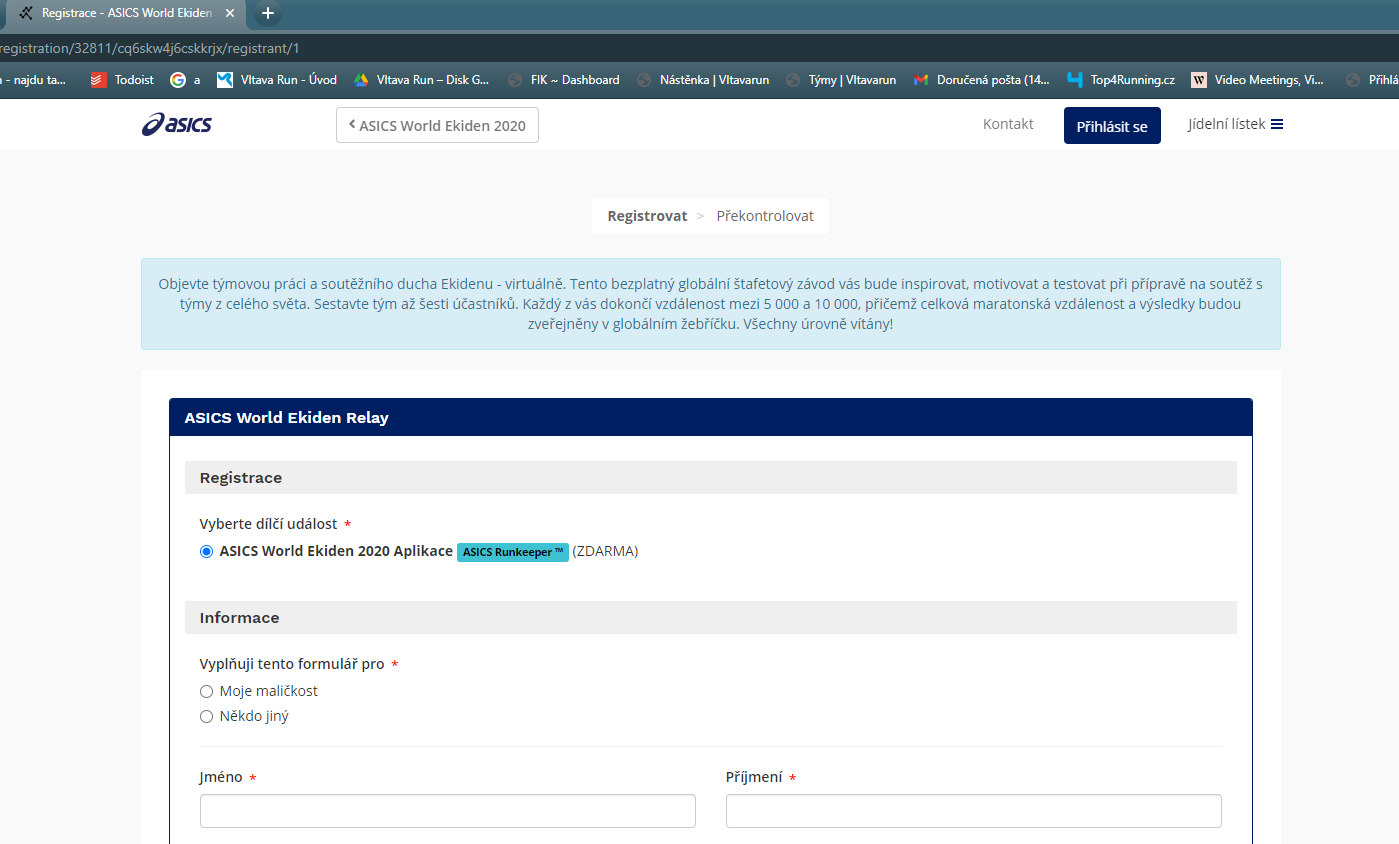Open the Gmail Doručená pošta bookmark
Viewport: 1399px width, 844px height.
pos(981,80)
